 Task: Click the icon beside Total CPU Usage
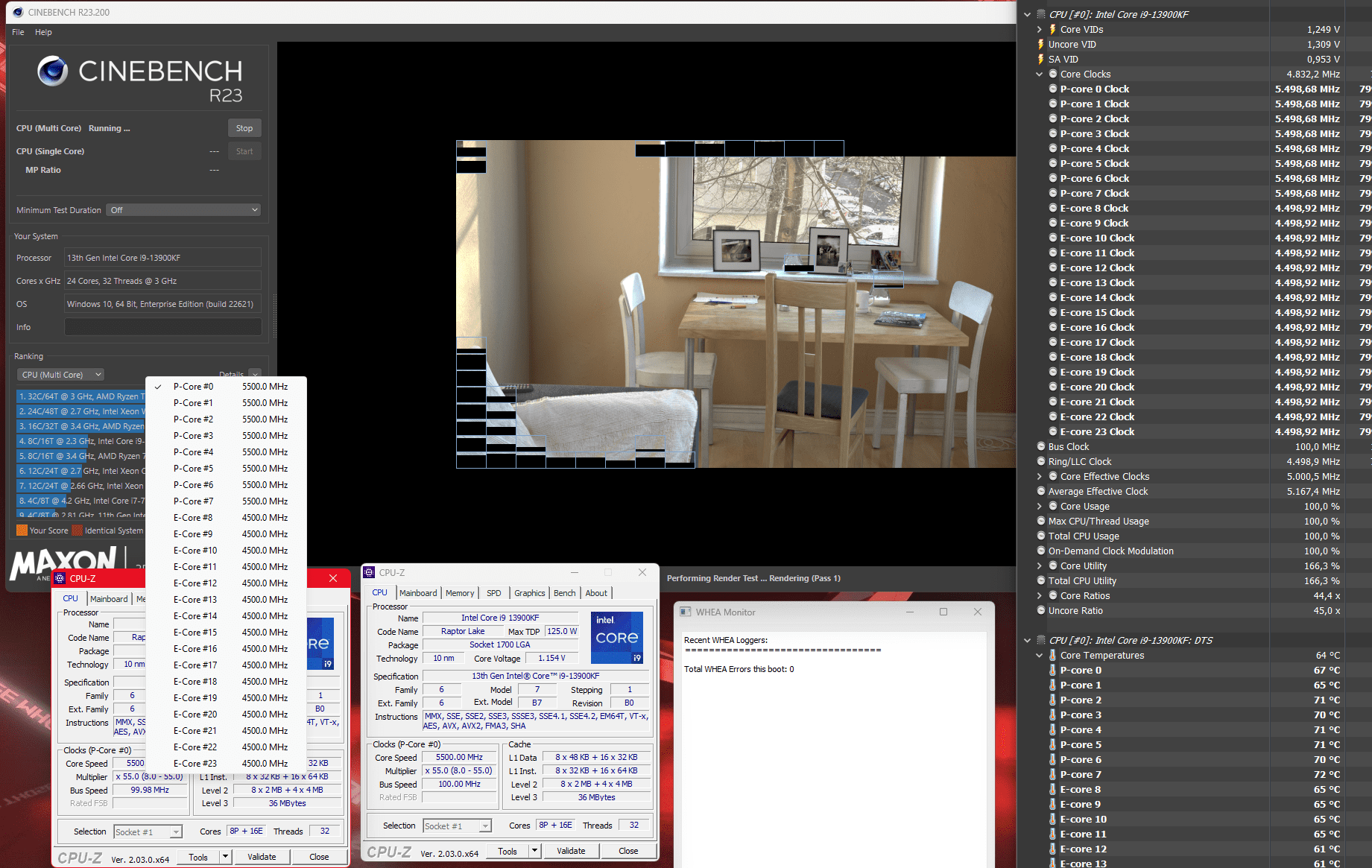pos(1041,536)
